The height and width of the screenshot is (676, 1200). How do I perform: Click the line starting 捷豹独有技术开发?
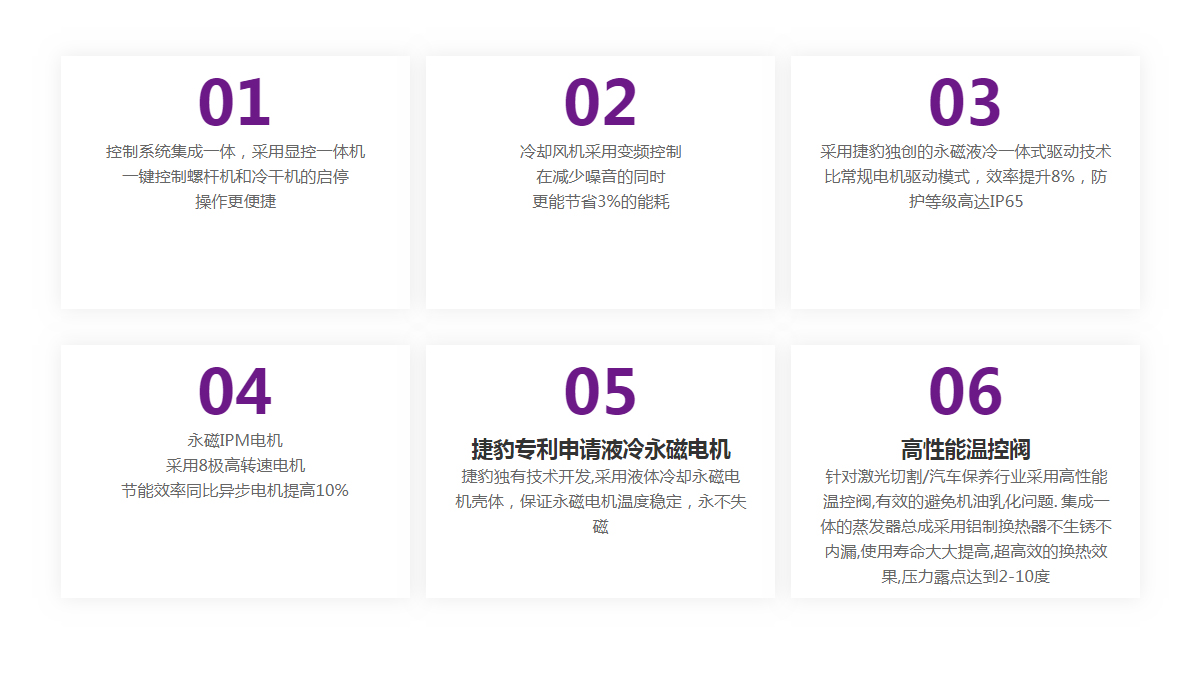[600, 477]
